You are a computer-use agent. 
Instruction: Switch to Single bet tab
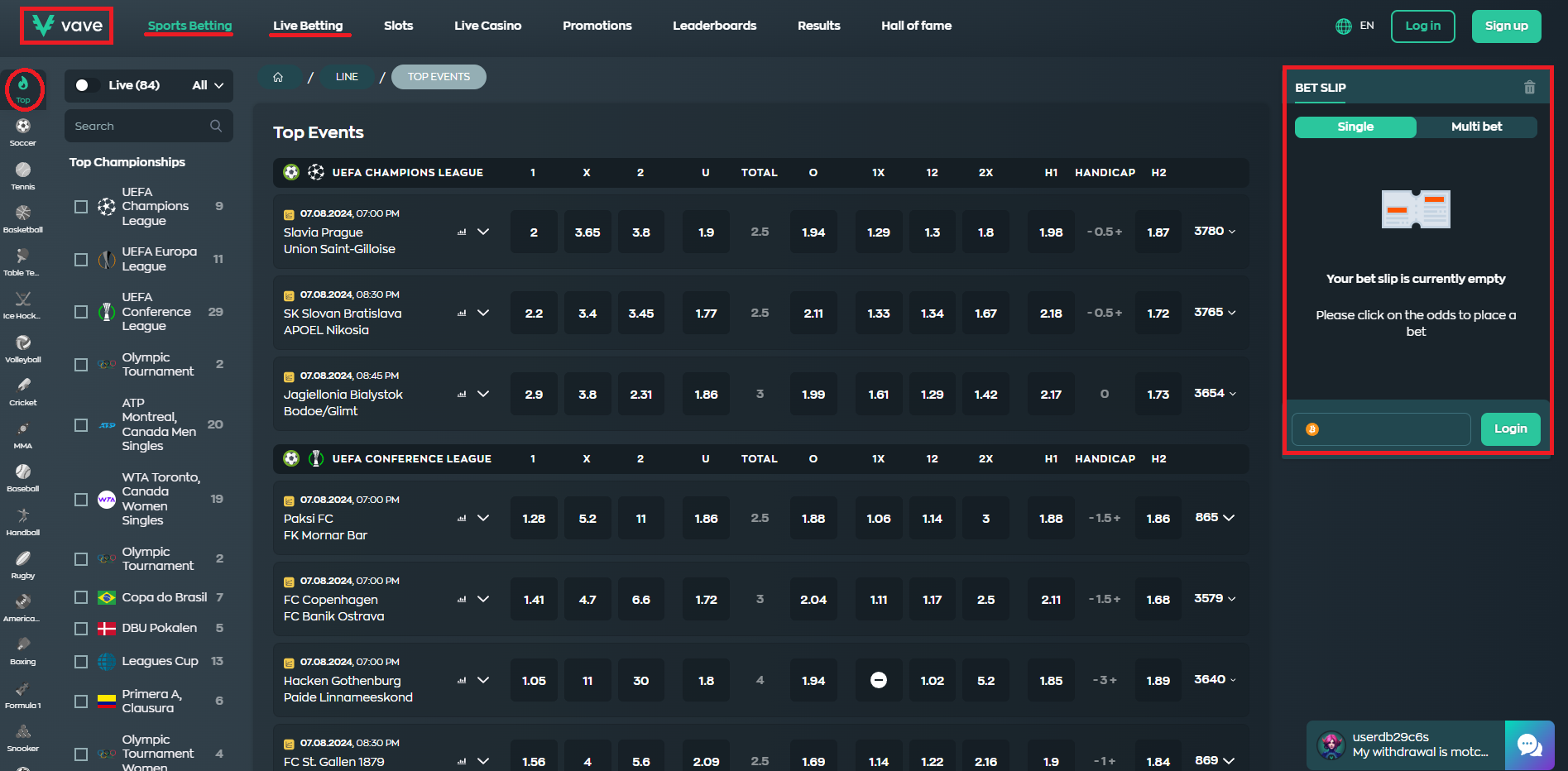1355,127
